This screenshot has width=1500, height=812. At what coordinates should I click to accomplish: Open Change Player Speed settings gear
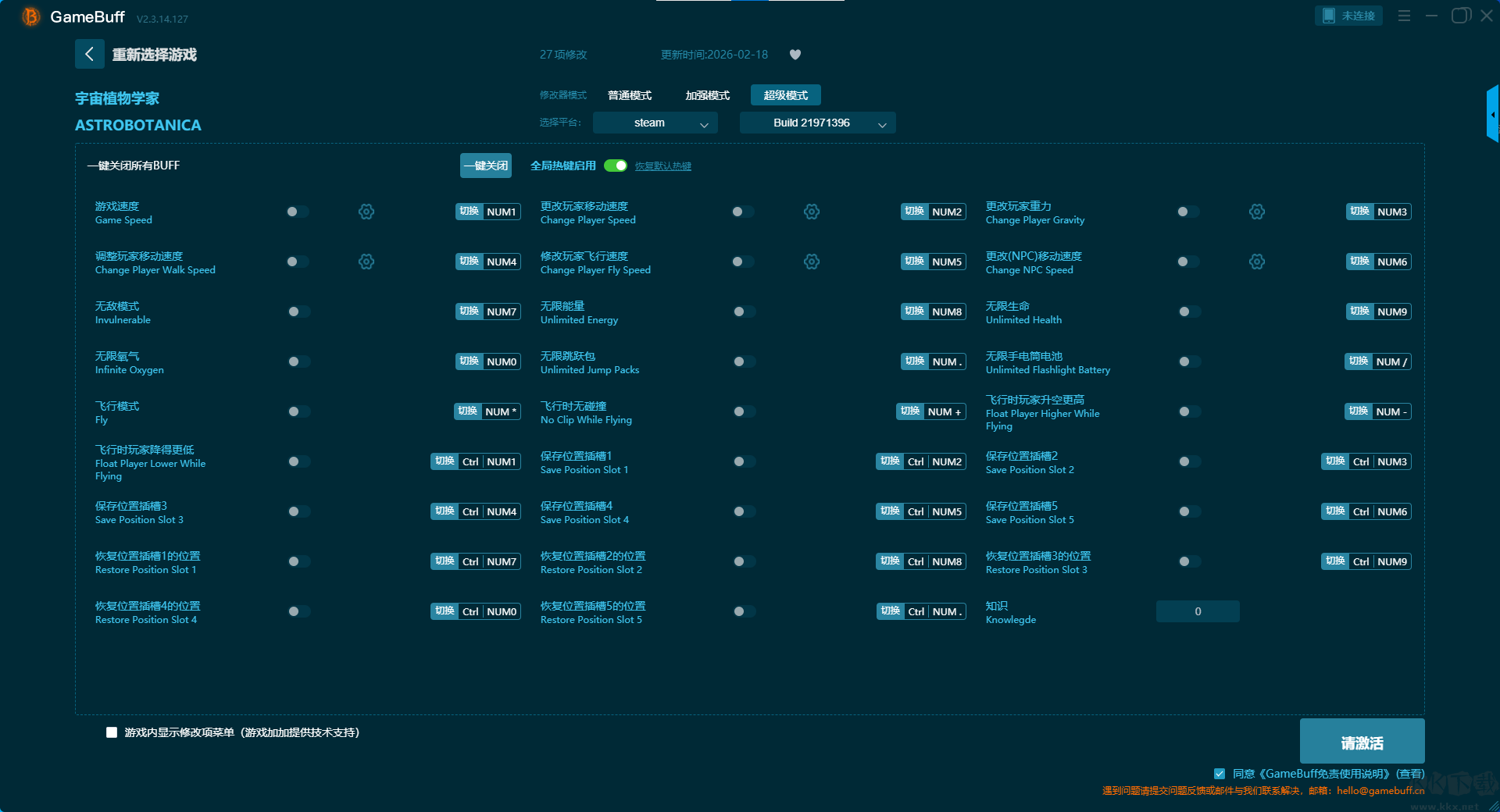click(812, 212)
